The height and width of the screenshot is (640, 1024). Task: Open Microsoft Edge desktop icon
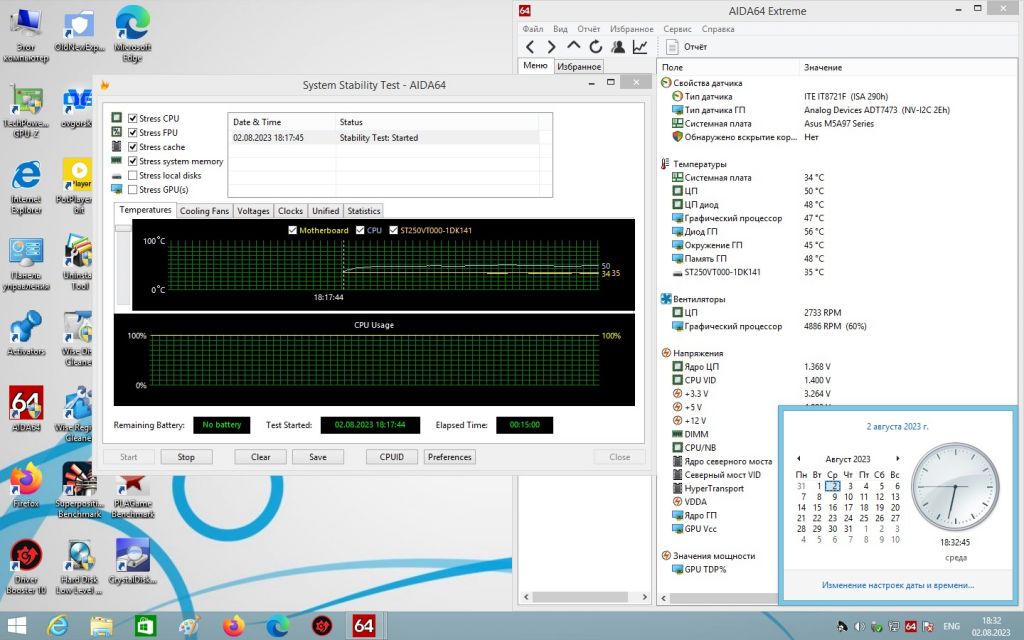133,34
